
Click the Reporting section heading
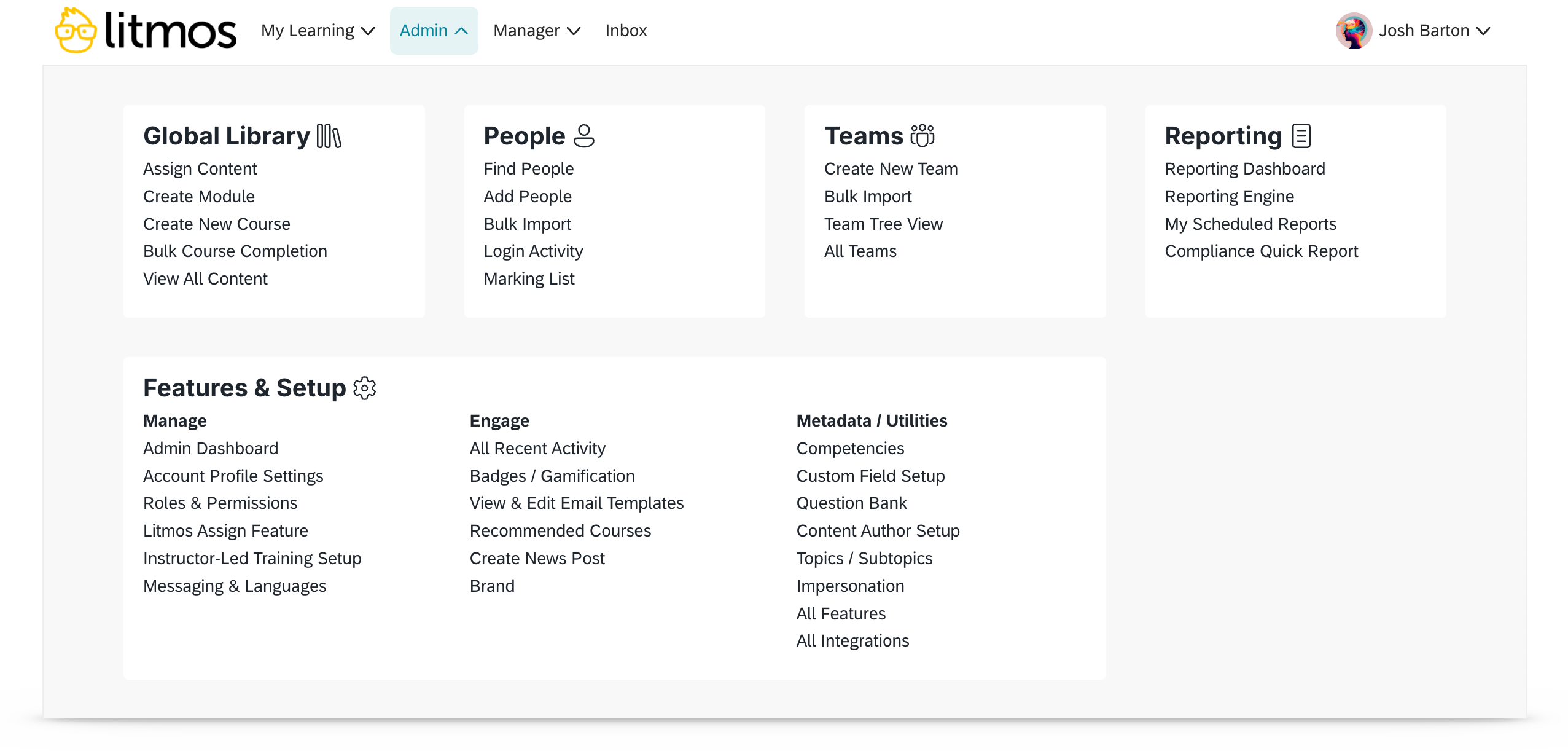click(1223, 136)
